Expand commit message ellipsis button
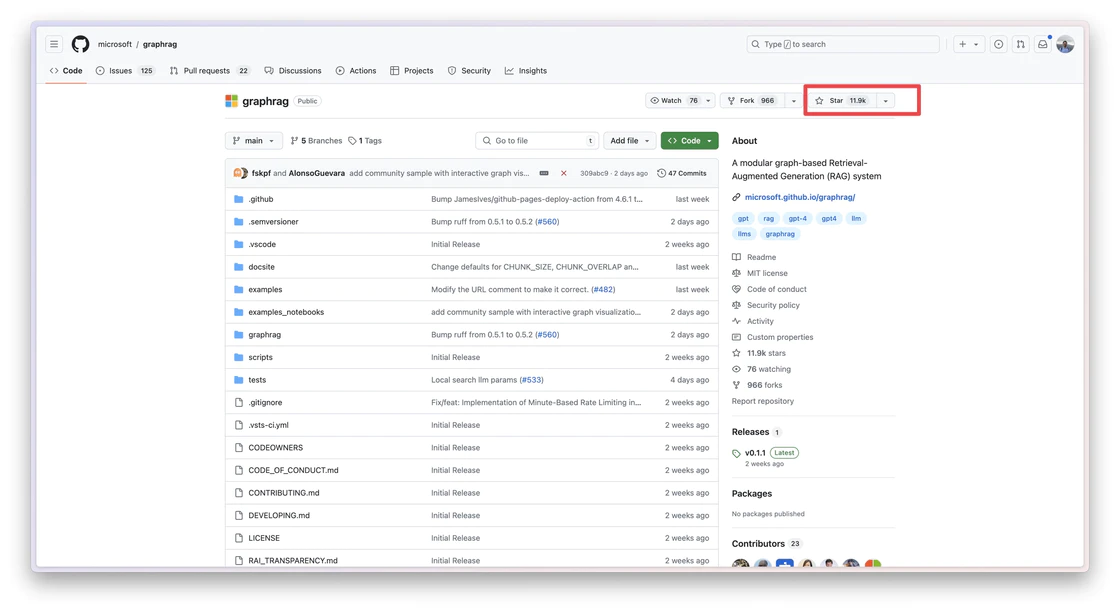 point(544,174)
